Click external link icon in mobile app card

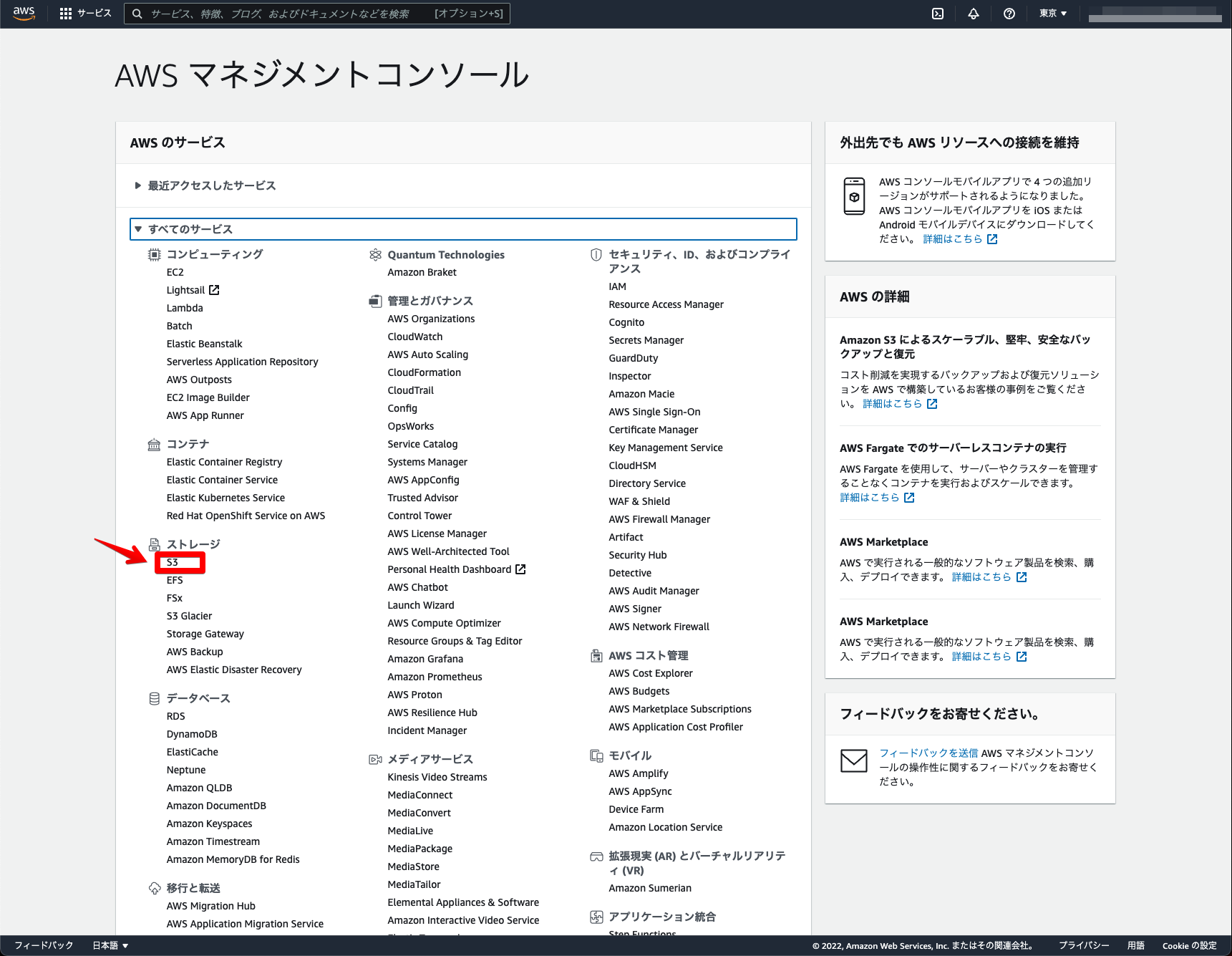992,239
